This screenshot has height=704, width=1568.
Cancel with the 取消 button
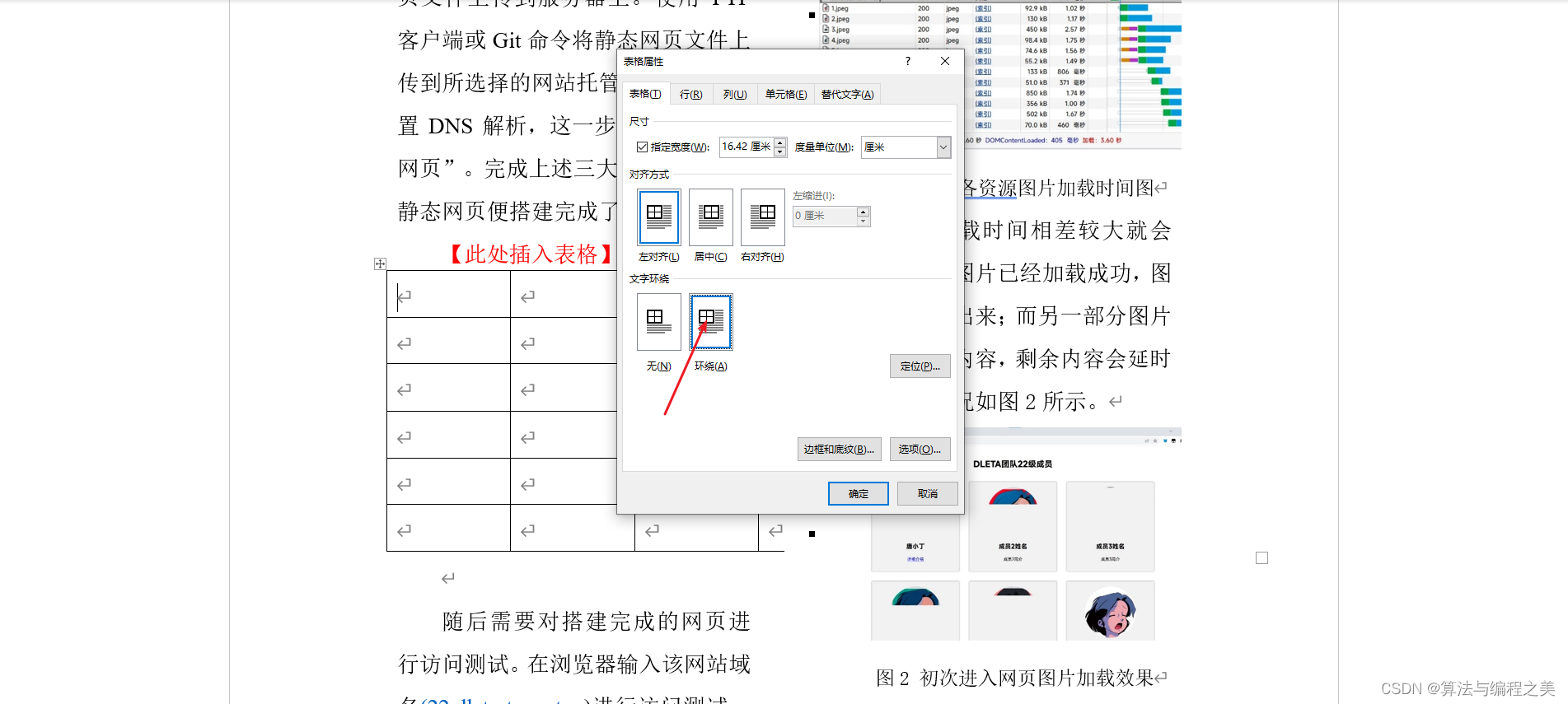coord(927,493)
